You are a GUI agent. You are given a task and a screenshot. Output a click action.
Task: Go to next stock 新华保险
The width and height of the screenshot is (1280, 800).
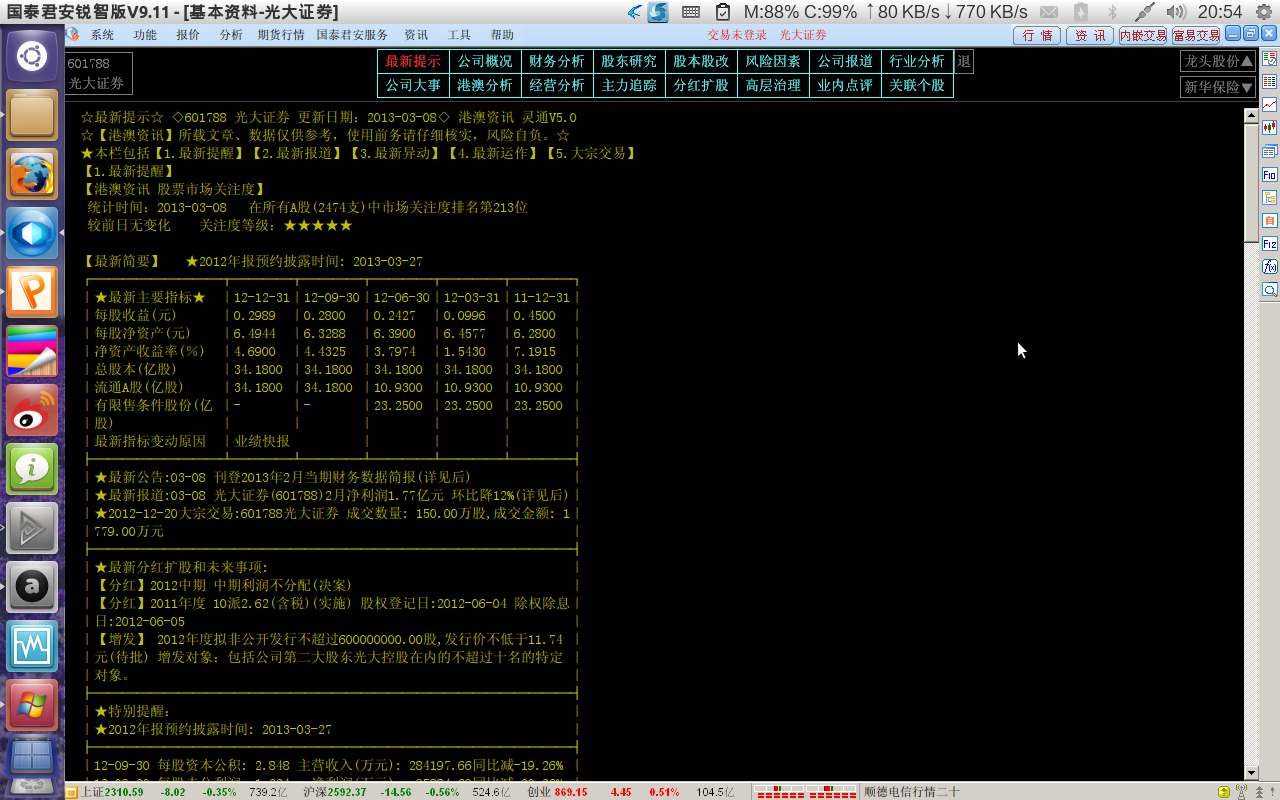1217,87
